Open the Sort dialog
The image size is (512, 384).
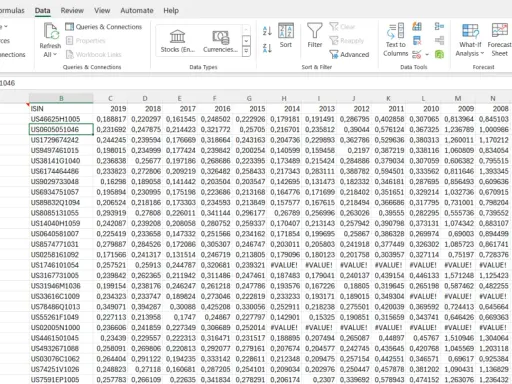pos(286,35)
